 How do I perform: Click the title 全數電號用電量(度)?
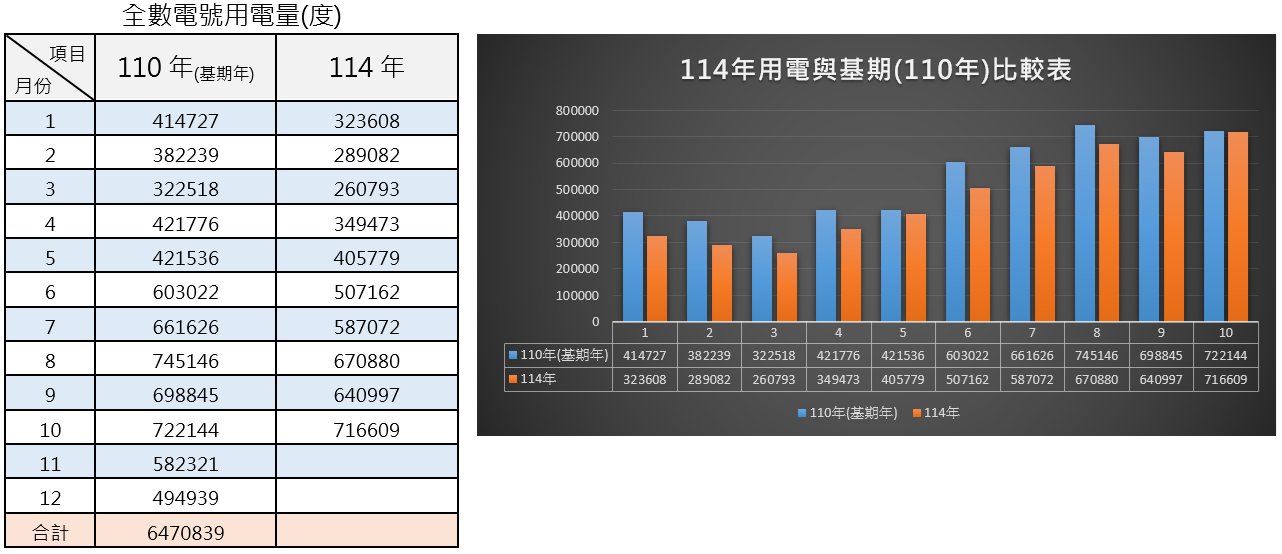pos(231,15)
